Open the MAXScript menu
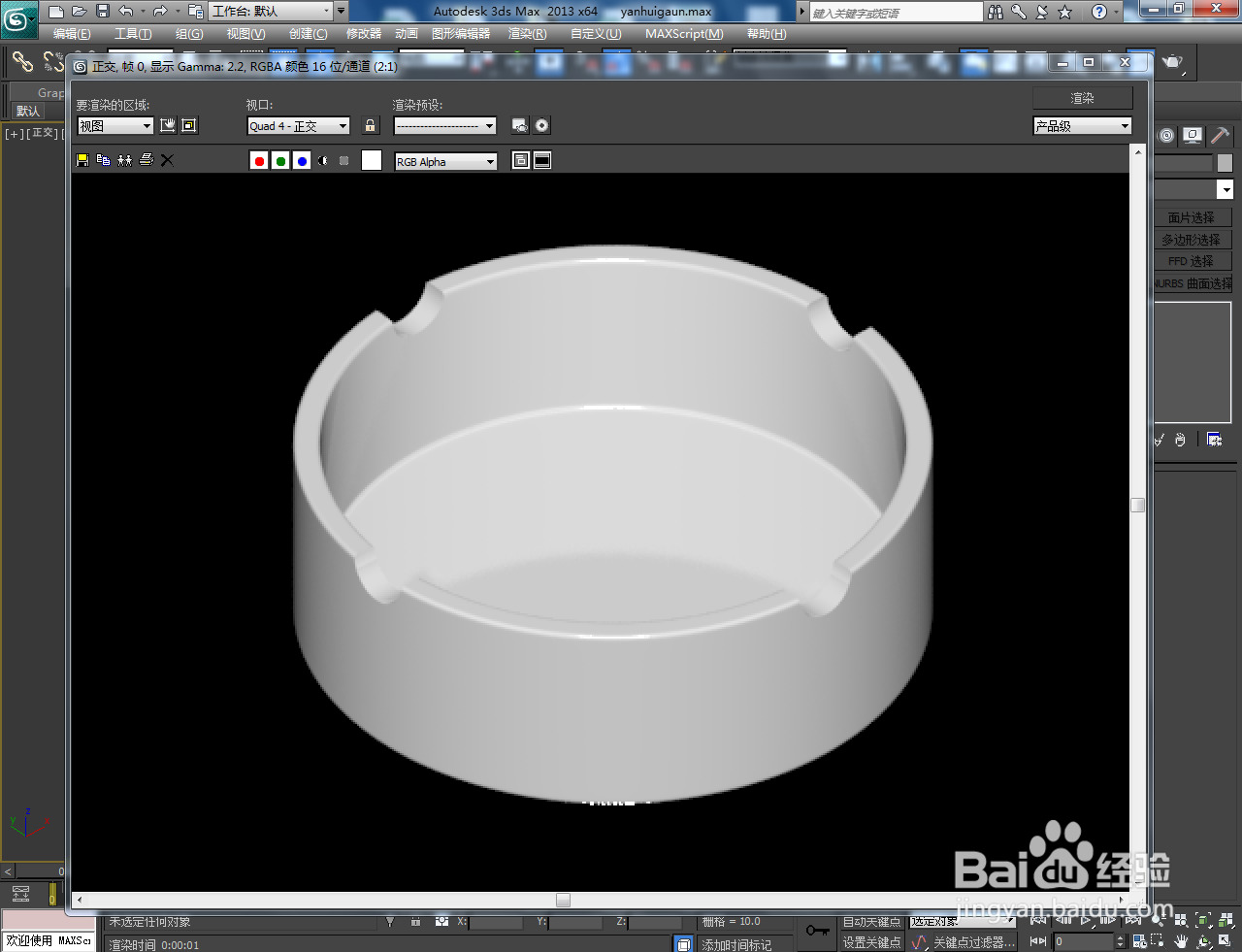The width and height of the screenshot is (1242, 952). (x=684, y=34)
